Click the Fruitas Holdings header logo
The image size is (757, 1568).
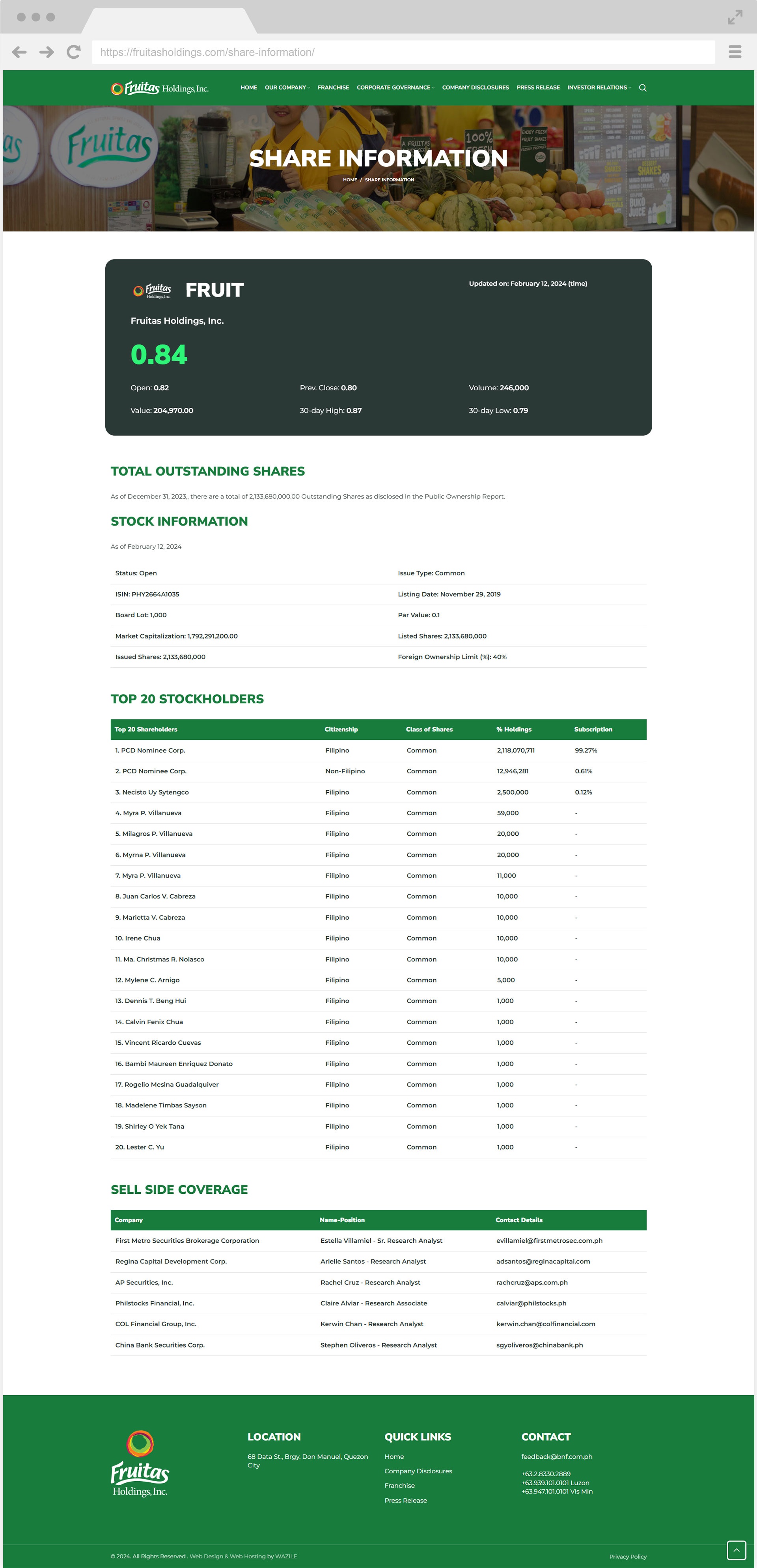tap(159, 88)
